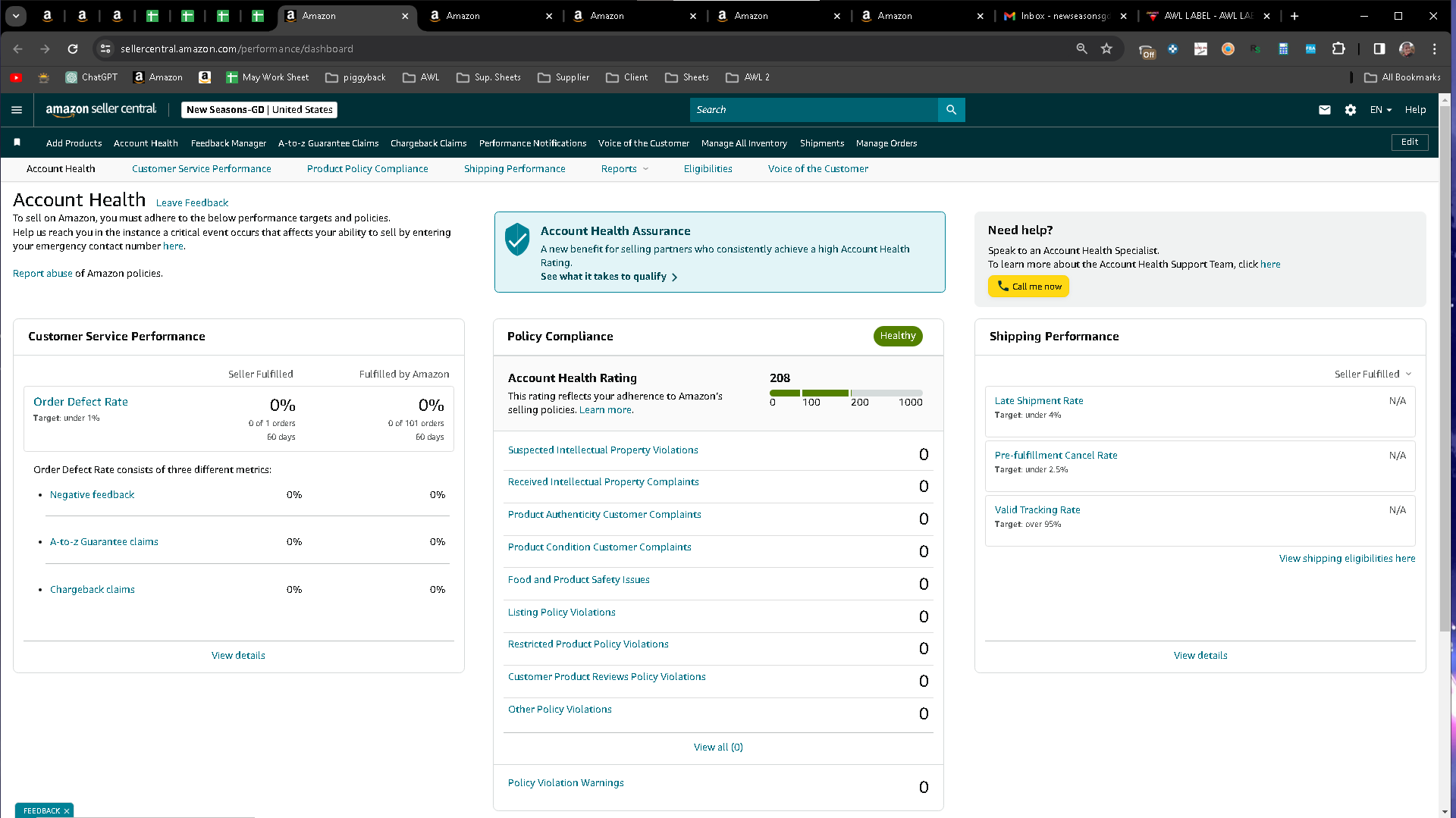Open the YouTube bookmark icon
Viewport: 1456px width, 818px height.
17,77
